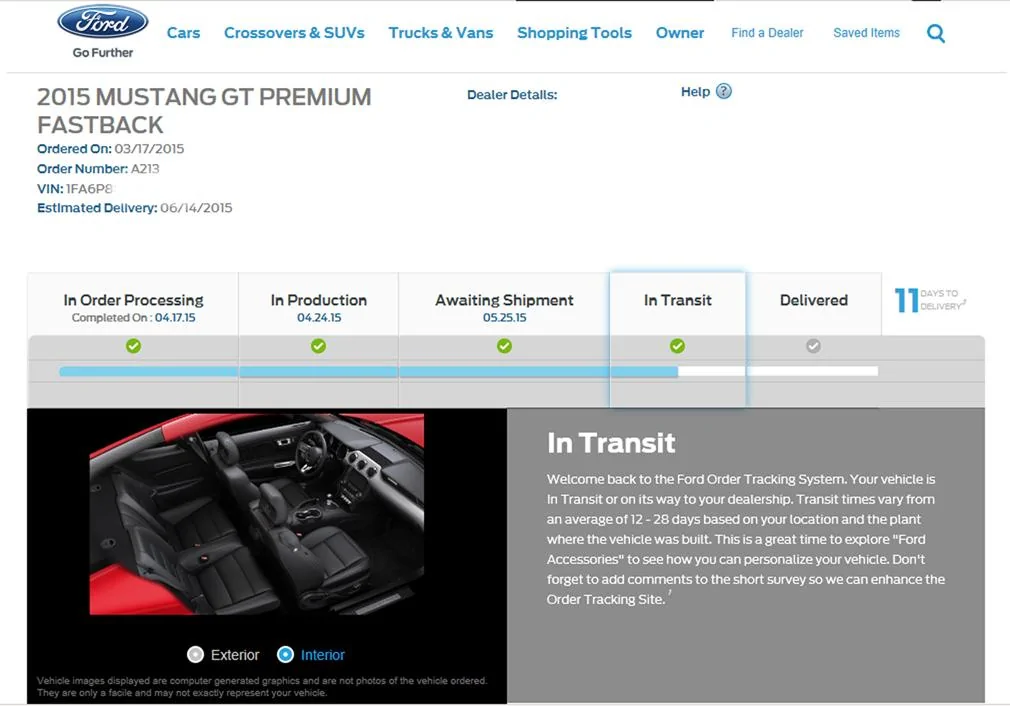Click Find a Dealer link
The width and height of the screenshot is (1010, 706).
tap(767, 33)
